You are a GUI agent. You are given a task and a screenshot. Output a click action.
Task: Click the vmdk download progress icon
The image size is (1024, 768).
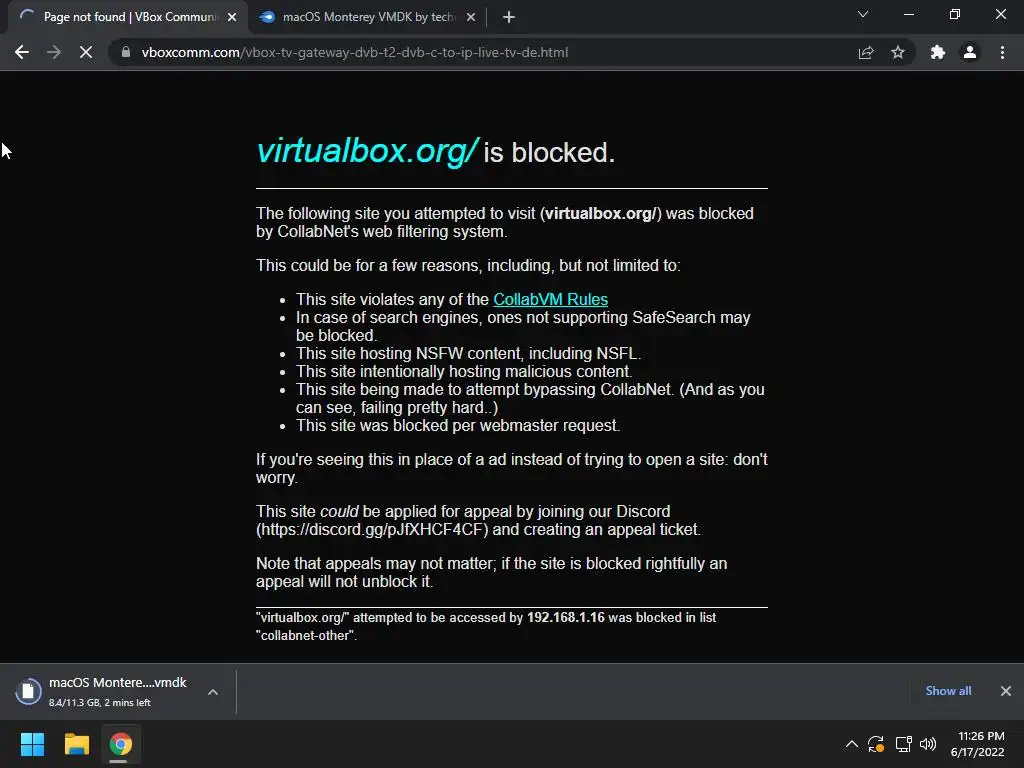(x=29, y=692)
